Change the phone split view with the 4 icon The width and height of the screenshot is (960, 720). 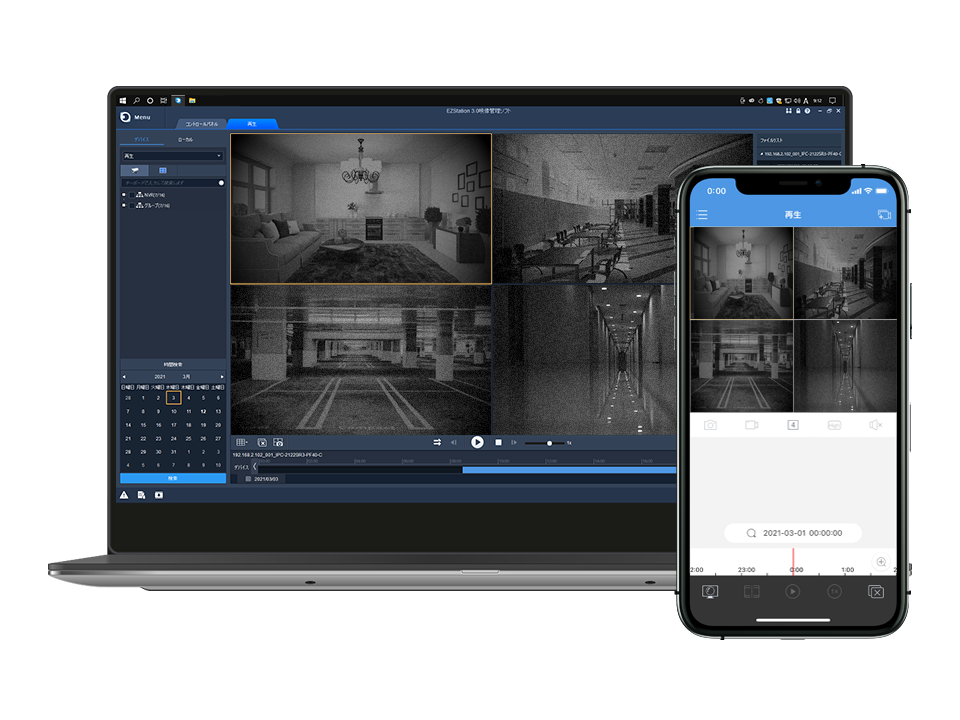click(793, 425)
